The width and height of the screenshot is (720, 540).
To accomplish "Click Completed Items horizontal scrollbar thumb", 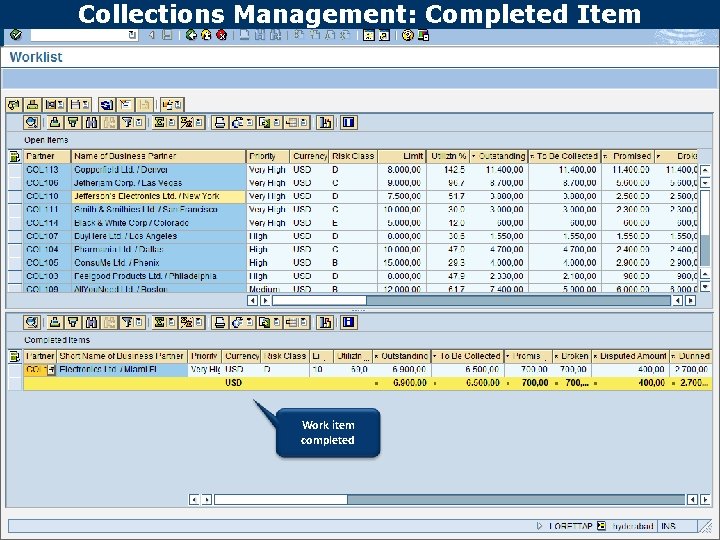I will point(281,500).
